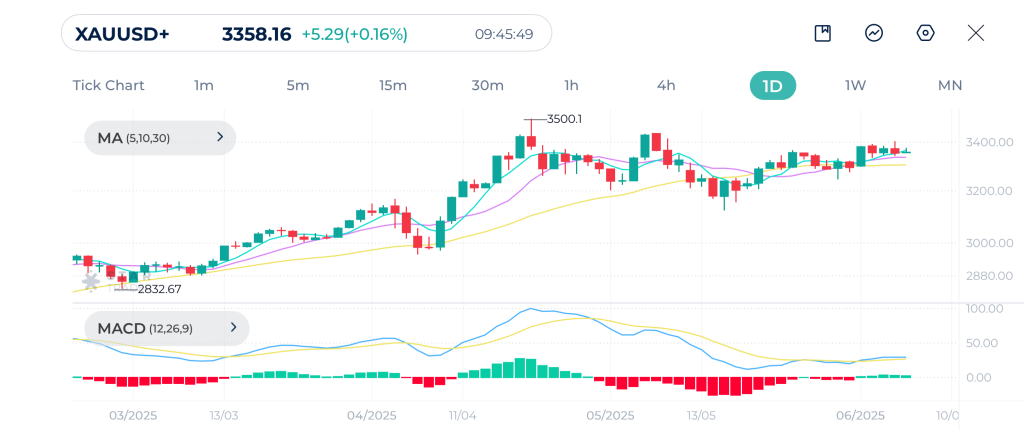Image resolution: width=1024 pixels, height=448 pixels.
Task: Close the chart with X icon
Action: (x=976, y=33)
